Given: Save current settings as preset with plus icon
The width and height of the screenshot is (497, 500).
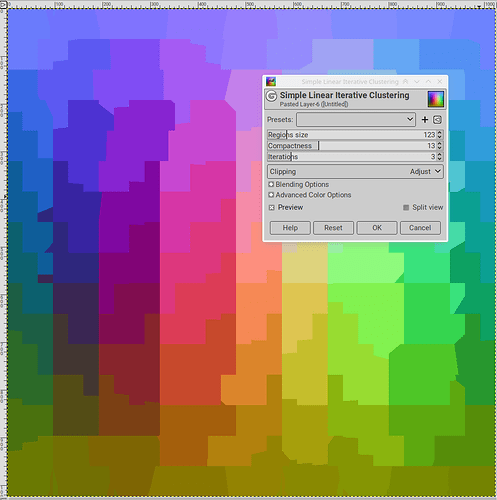Looking at the screenshot, I should point(425,120).
